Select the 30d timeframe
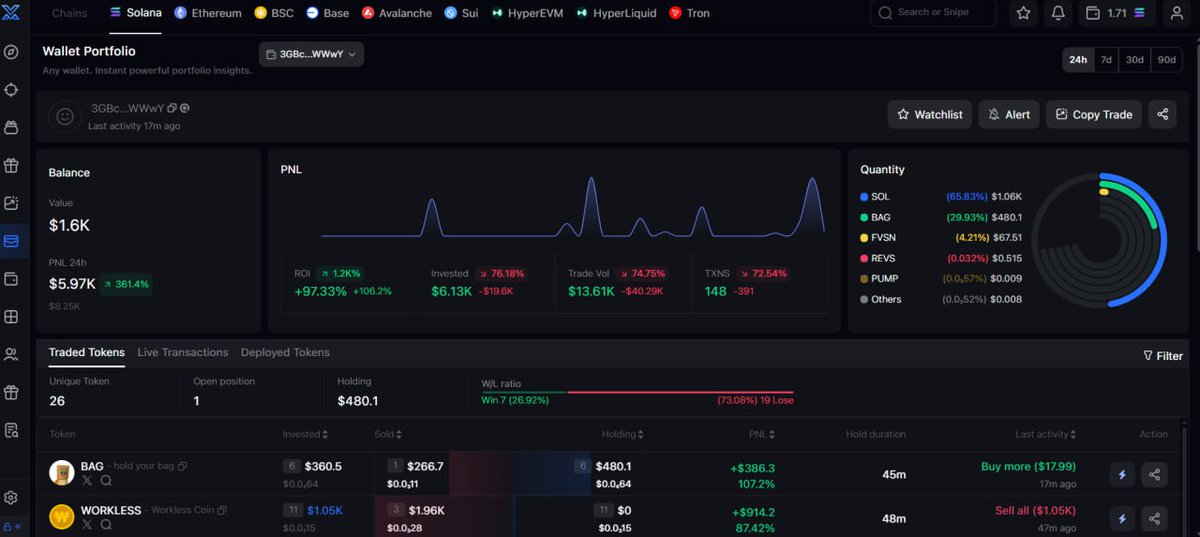The width and height of the screenshot is (1200, 537). [1135, 59]
